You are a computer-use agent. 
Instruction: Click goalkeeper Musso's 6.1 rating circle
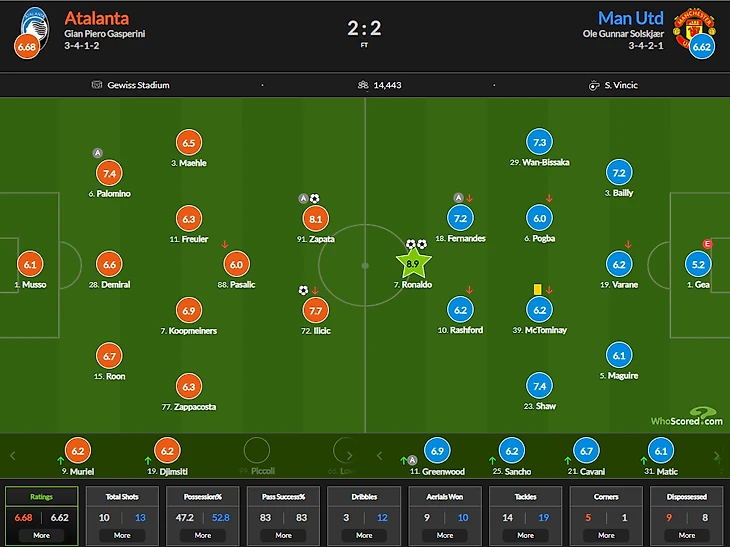click(30, 264)
